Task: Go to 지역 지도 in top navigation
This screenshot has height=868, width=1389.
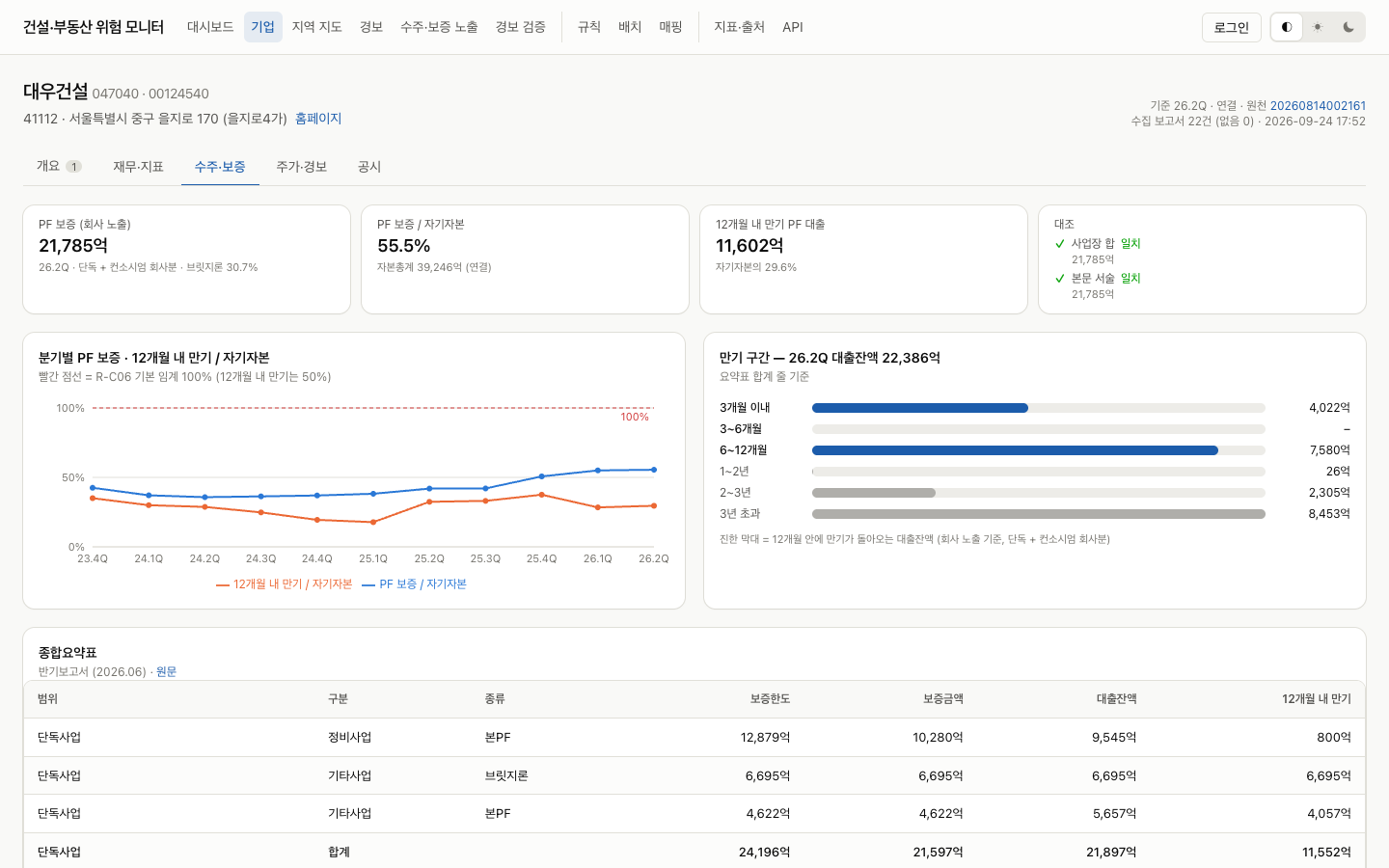Action: point(317,27)
